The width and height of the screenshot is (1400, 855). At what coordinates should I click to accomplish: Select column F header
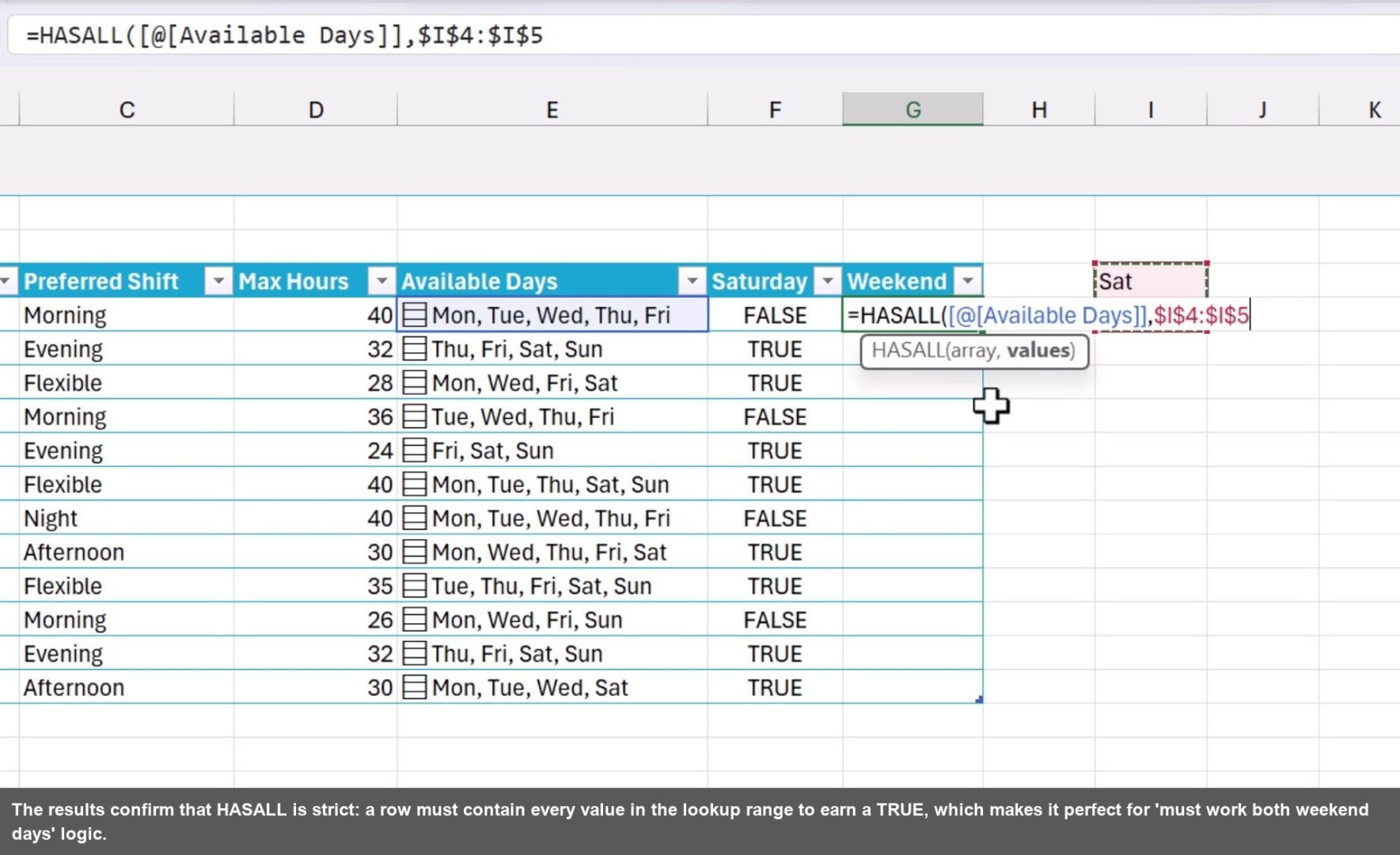(x=775, y=109)
